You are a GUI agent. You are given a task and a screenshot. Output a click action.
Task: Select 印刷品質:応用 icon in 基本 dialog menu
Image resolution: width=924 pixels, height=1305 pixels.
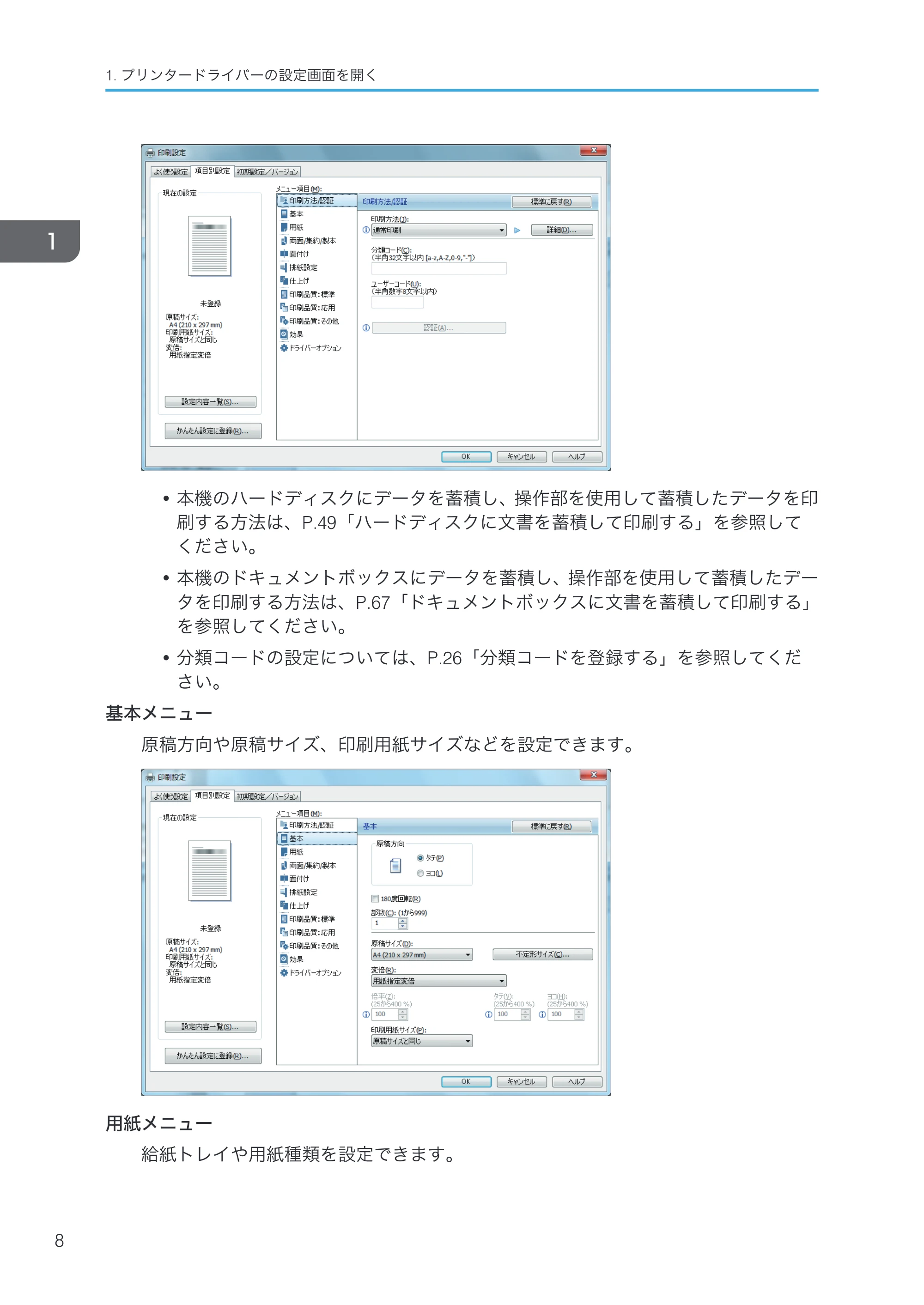(284, 932)
